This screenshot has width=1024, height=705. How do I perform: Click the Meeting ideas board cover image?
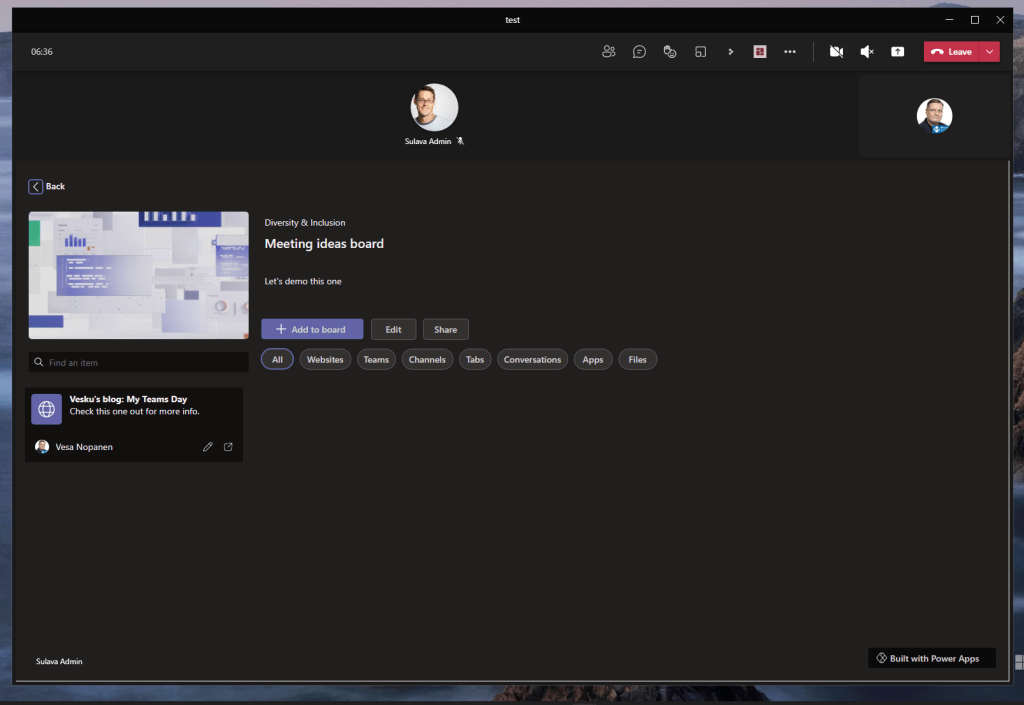[138, 275]
